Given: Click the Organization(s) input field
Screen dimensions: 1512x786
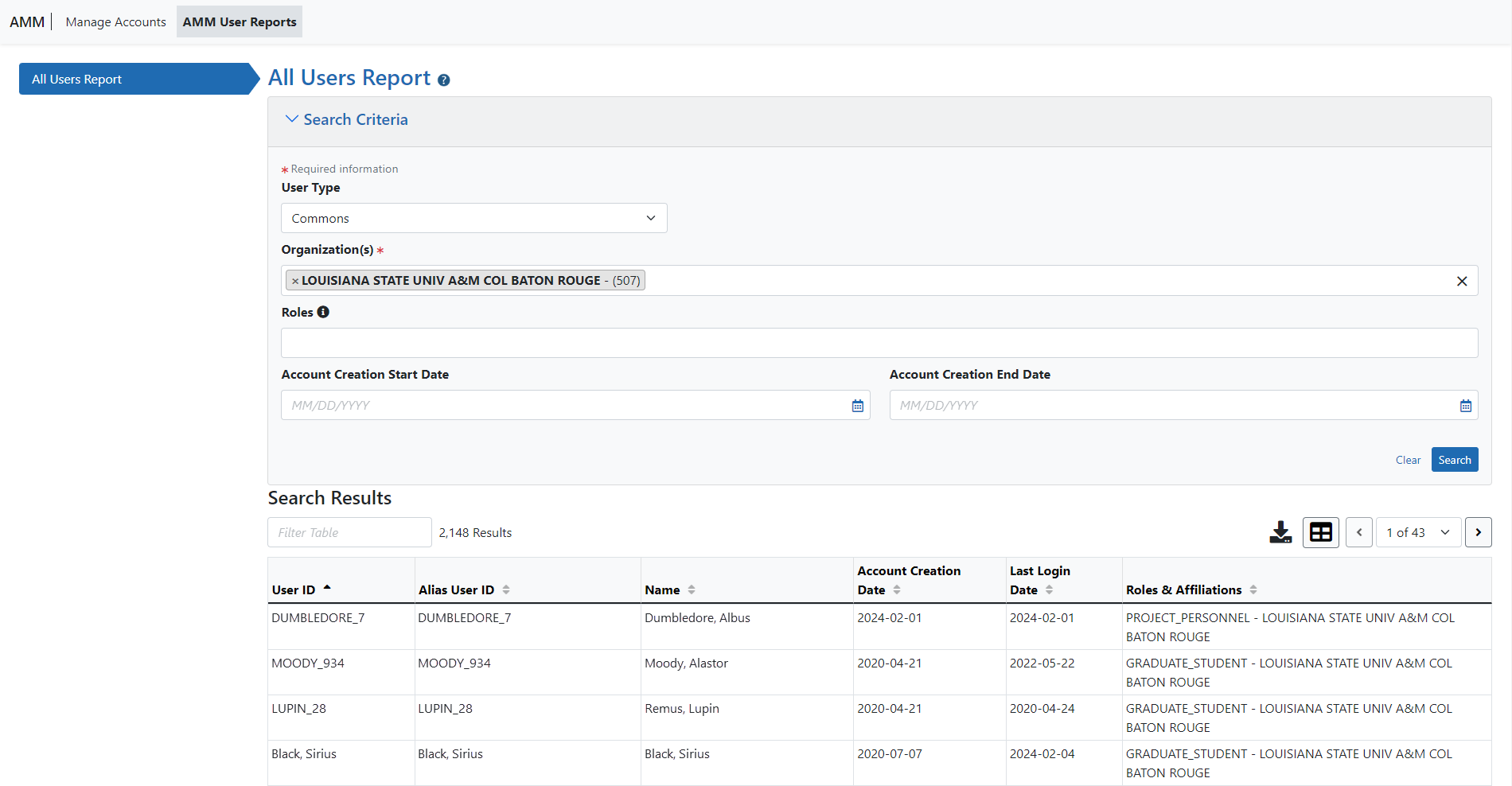Looking at the screenshot, I should pyautogui.click(x=879, y=281).
